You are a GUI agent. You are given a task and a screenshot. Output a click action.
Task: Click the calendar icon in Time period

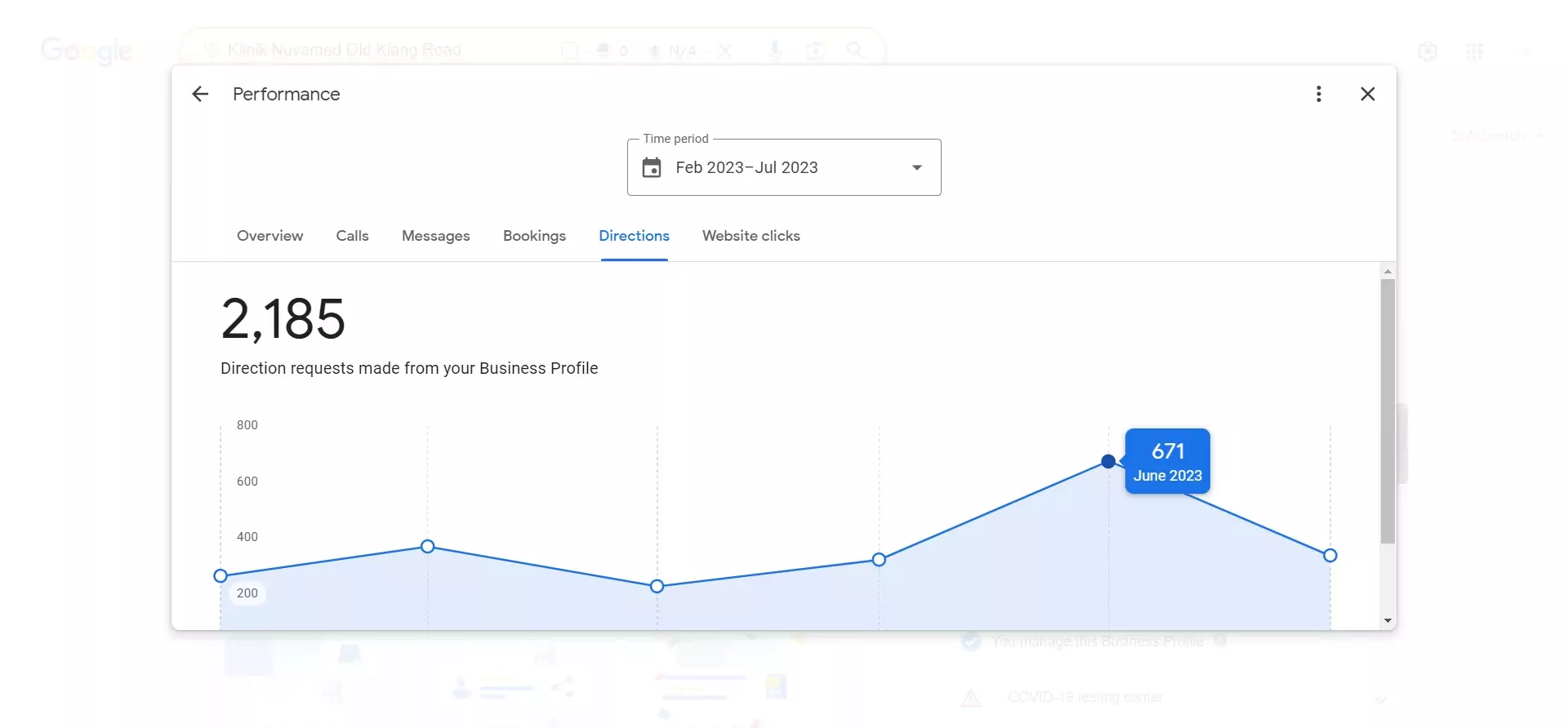tap(652, 167)
